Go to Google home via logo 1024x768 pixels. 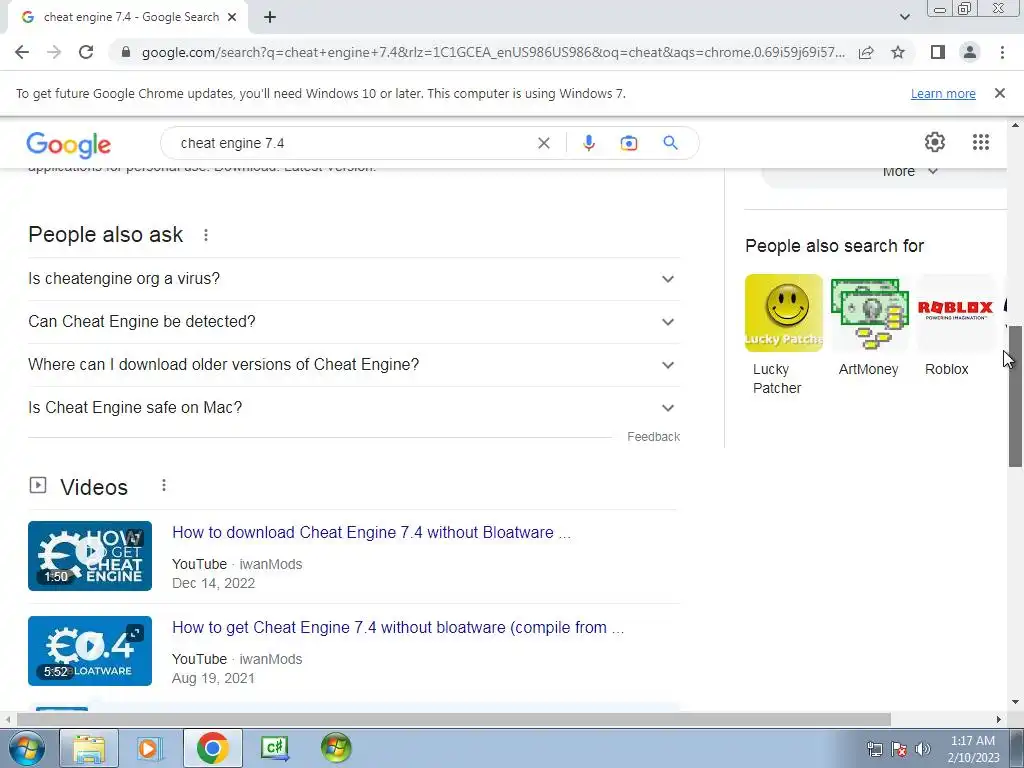pyautogui.click(x=69, y=144)
